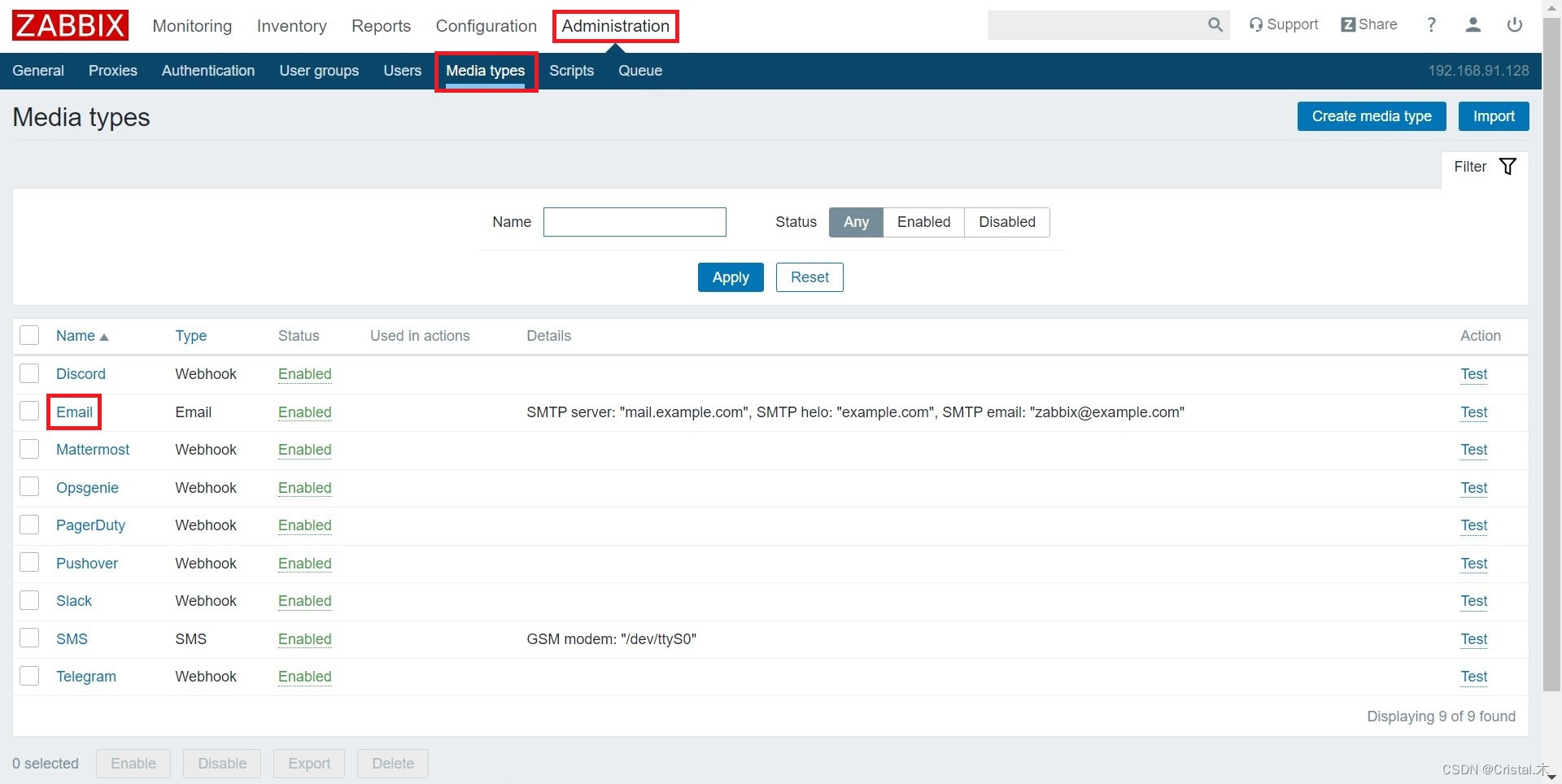Toggle Enabled status for SMS
The height and width of the screenshot is (784, 1562).
pyautogui.click(x=304, y=639)
